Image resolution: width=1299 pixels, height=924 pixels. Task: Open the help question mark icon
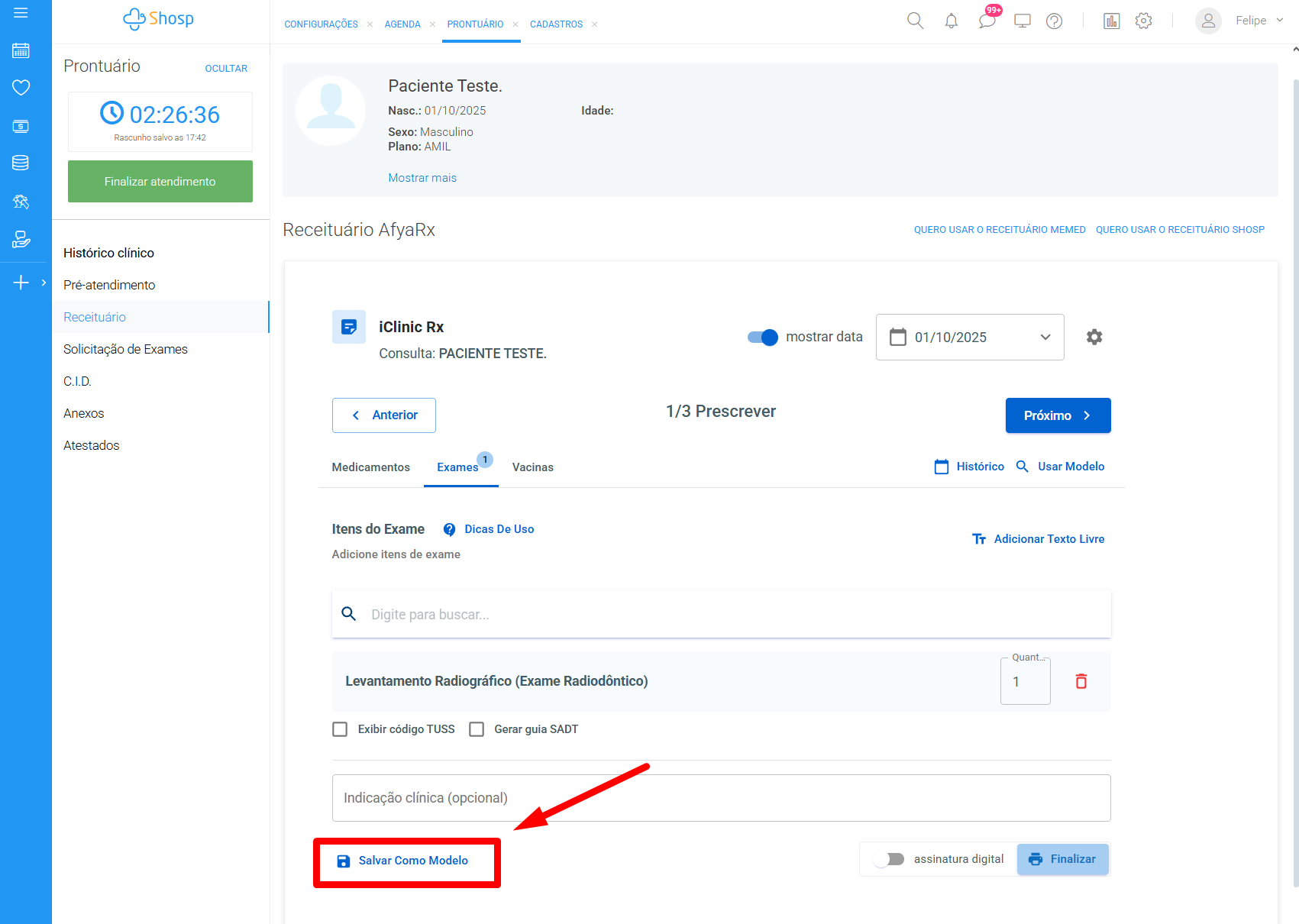1054,21
